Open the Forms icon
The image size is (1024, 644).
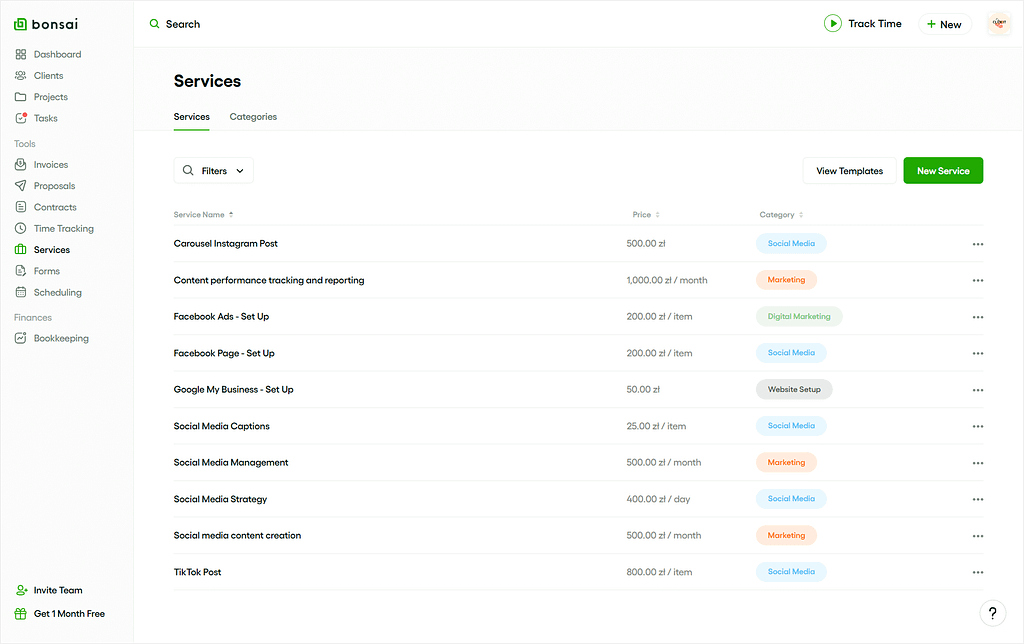click(x=21, y=271)
